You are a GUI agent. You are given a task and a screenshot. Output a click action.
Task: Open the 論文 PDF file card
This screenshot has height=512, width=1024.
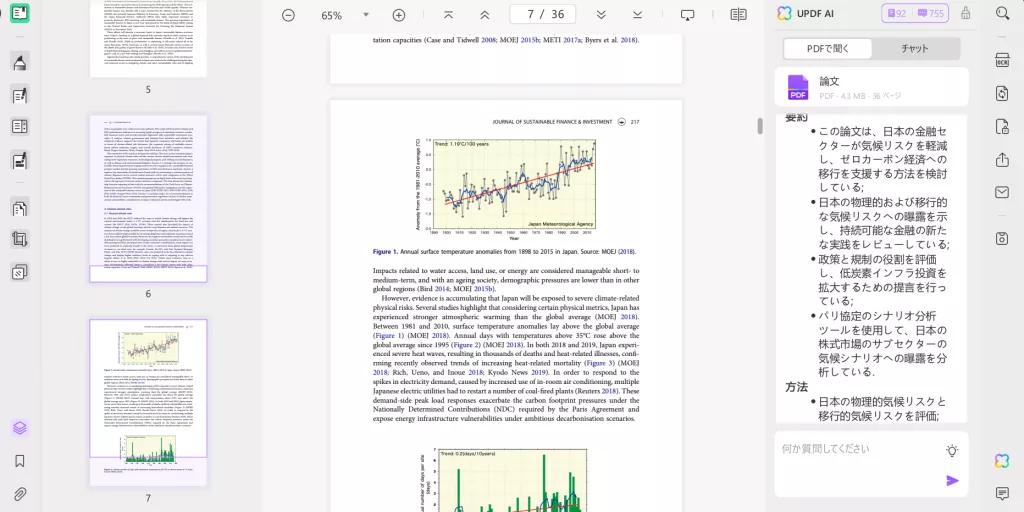click(x=871, y=87)
